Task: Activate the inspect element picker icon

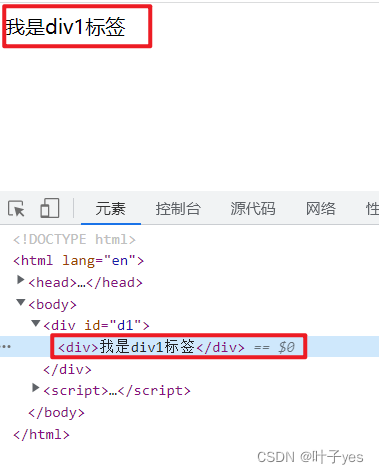Action: pyautogui.click(x=16, y=209)
